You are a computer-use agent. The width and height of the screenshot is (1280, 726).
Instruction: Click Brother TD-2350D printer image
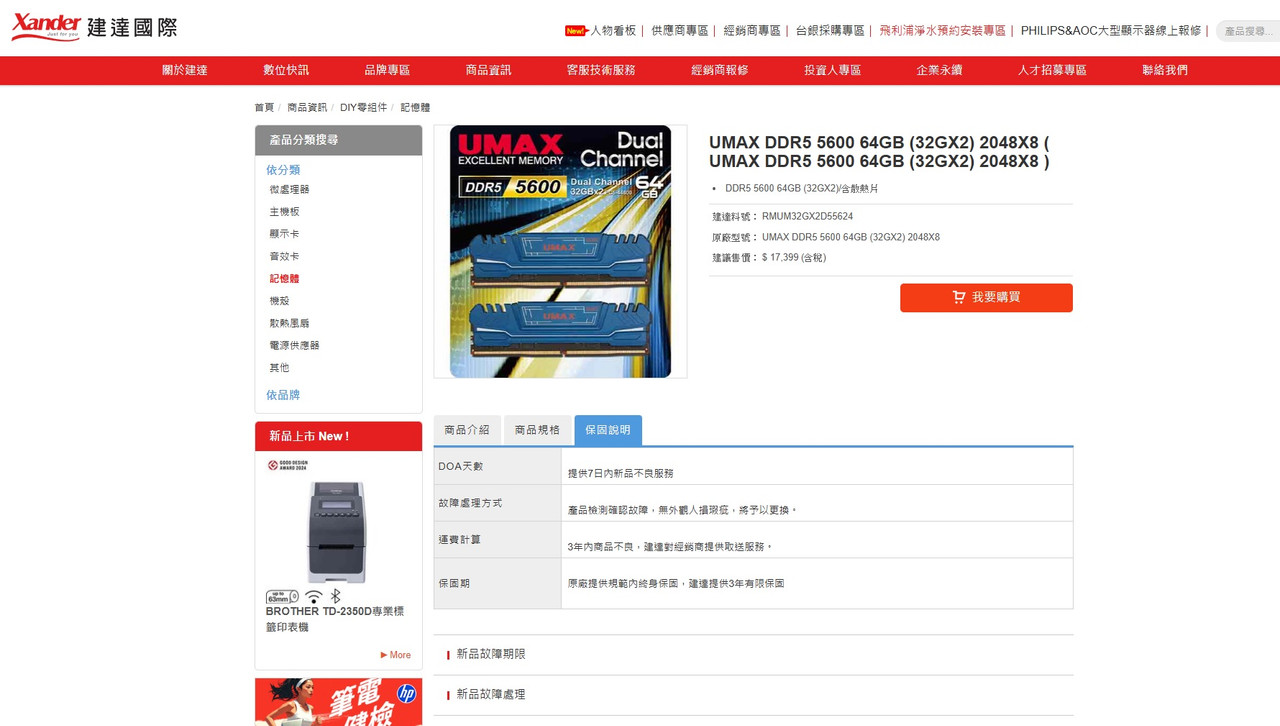[x=337, y=532]
